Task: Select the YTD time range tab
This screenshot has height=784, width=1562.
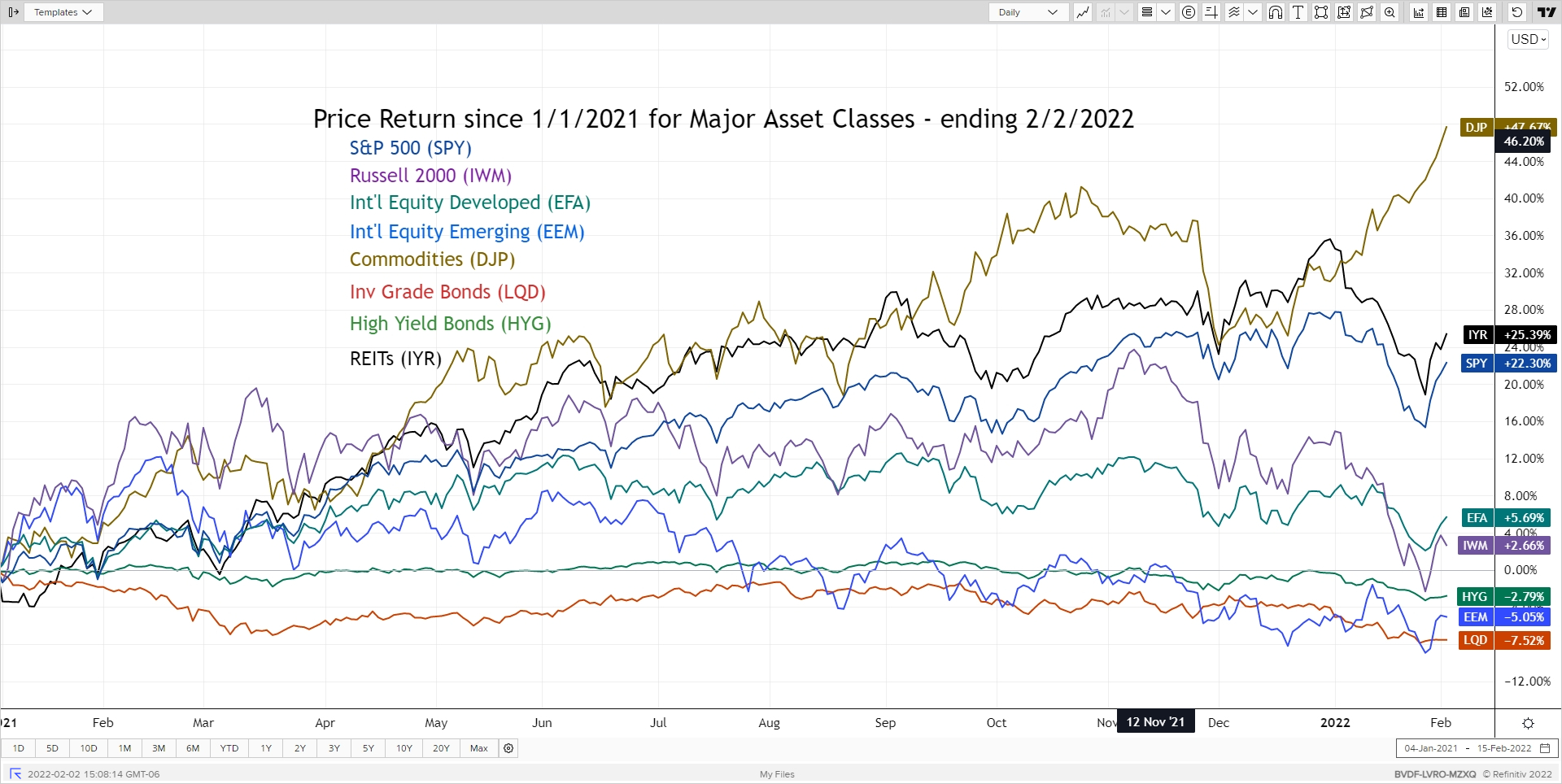Action: click(x=229, y=748)
